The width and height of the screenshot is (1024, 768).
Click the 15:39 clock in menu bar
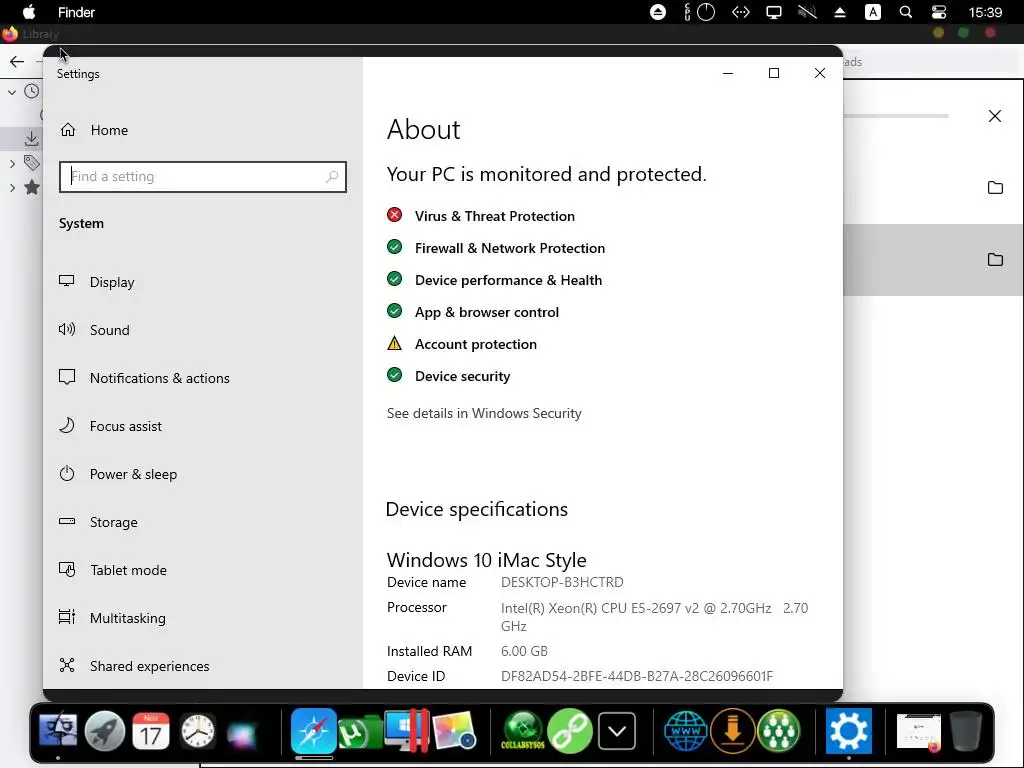(x=985, y=12)
